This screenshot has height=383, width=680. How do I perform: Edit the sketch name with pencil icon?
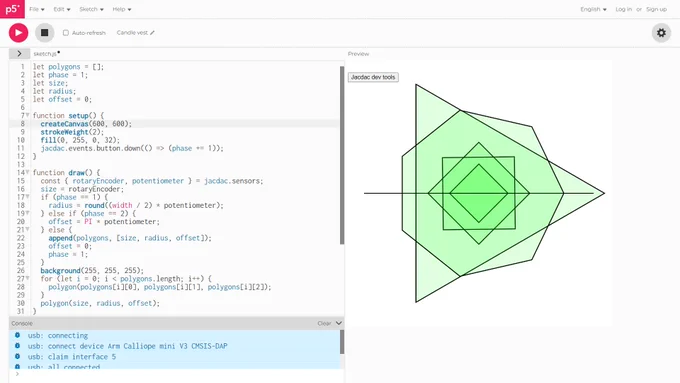point(152,33)
